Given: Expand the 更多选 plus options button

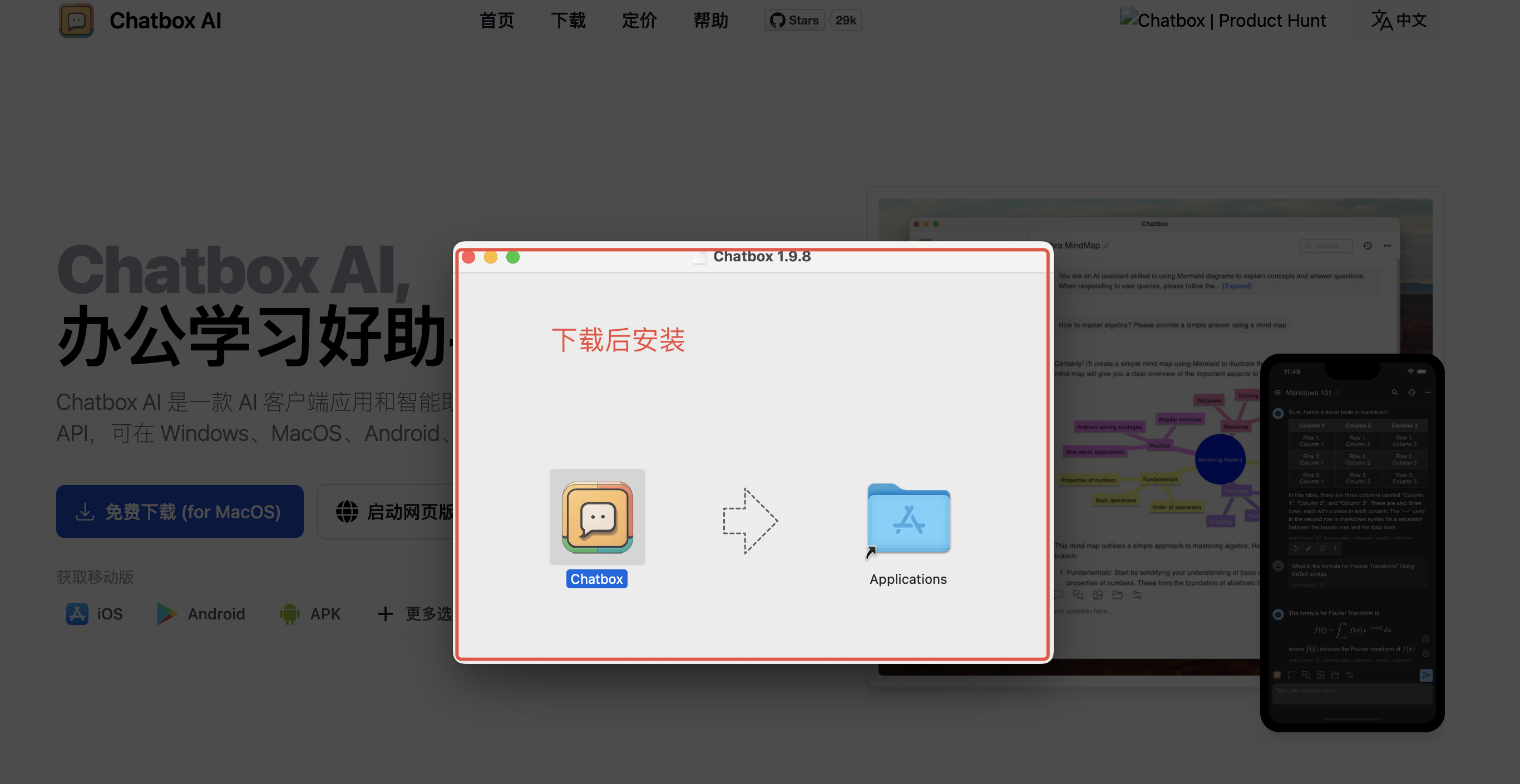Looking at the screenshot, I should (410, 613).
